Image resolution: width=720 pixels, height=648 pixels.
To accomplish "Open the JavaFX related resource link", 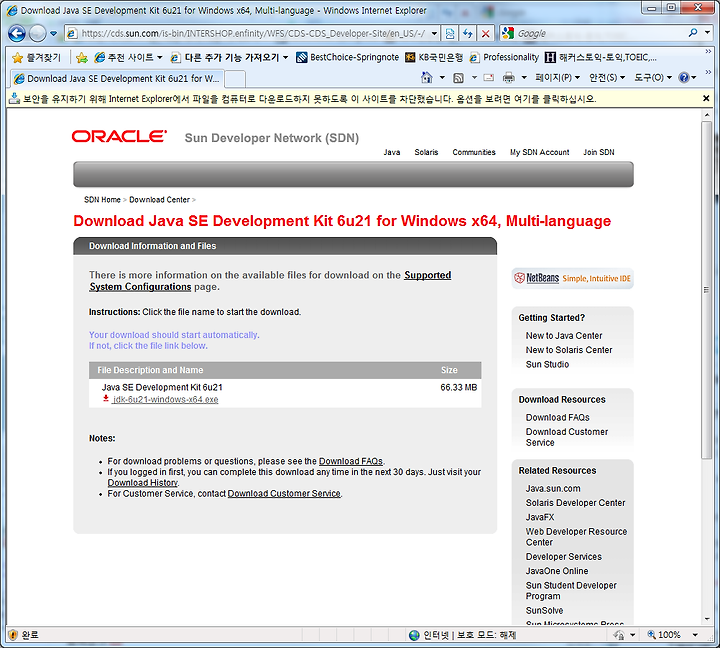I will coord(540,517).
